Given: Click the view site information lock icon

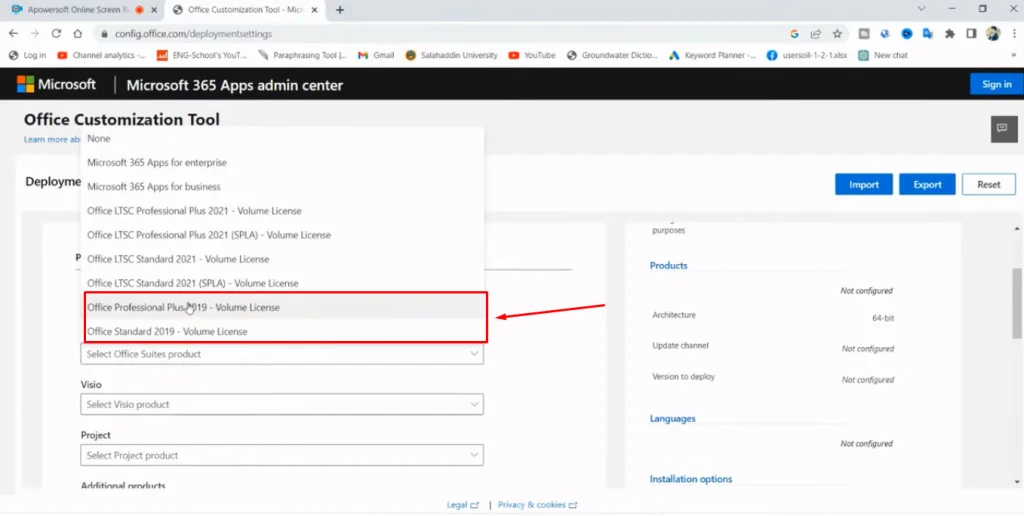Looking at the screenshot, I should [104, 34].
